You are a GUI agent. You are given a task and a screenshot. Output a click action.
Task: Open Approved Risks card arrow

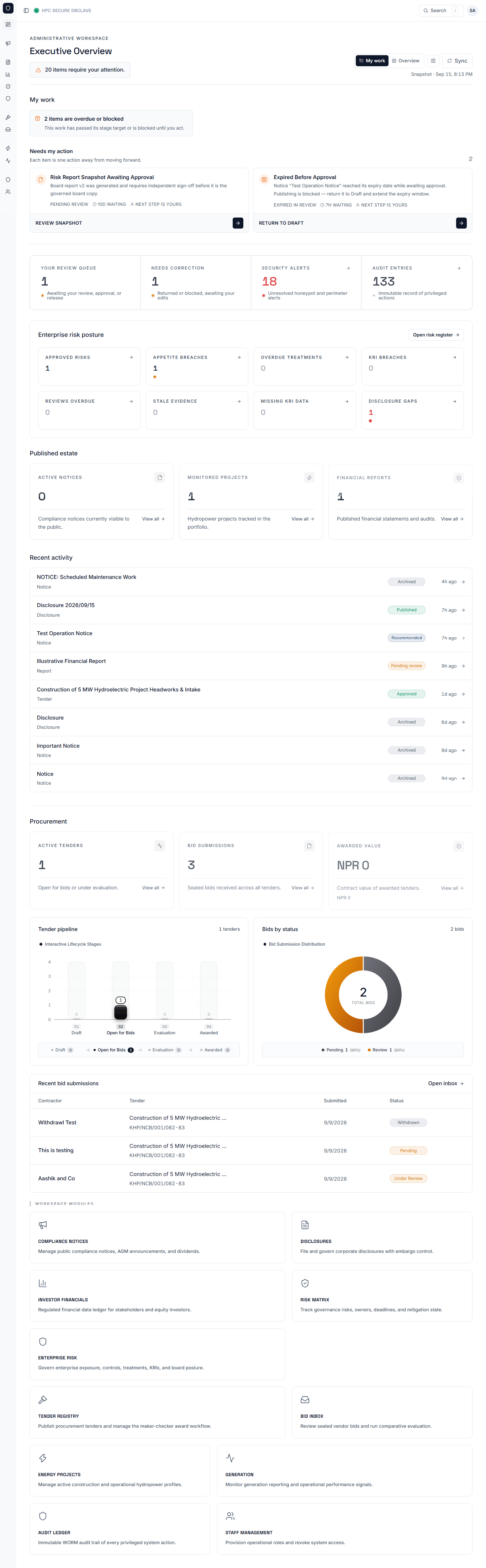click(131, 357)
